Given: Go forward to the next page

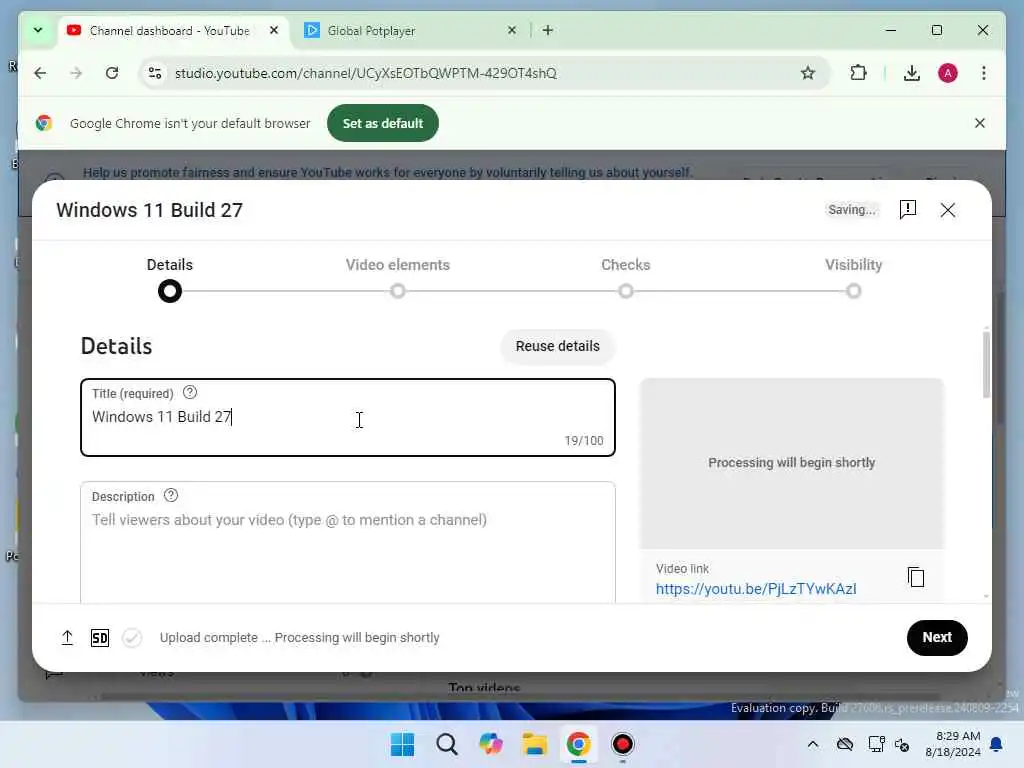Looking at the screenshot, I should pos(76,73).
